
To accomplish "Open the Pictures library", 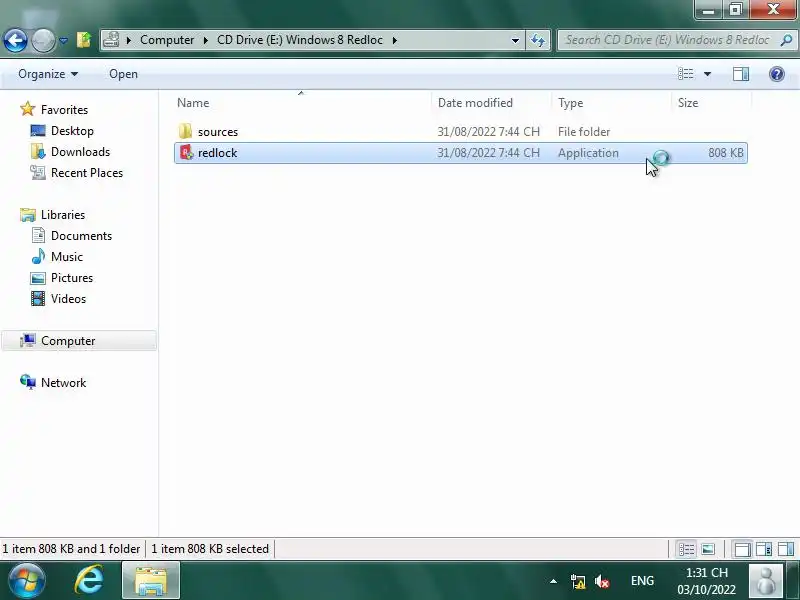I will tap(72, 278).
